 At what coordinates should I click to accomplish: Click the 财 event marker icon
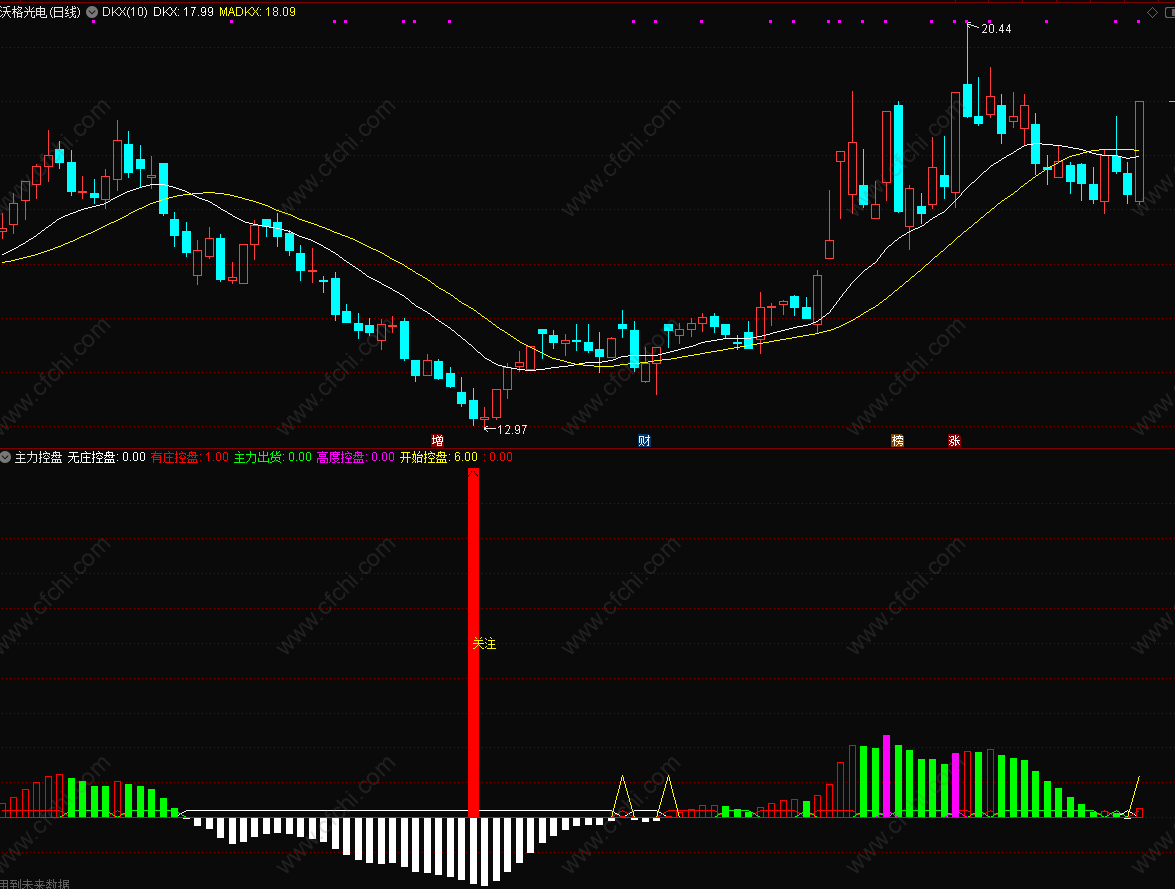click(x=644, y=441)
